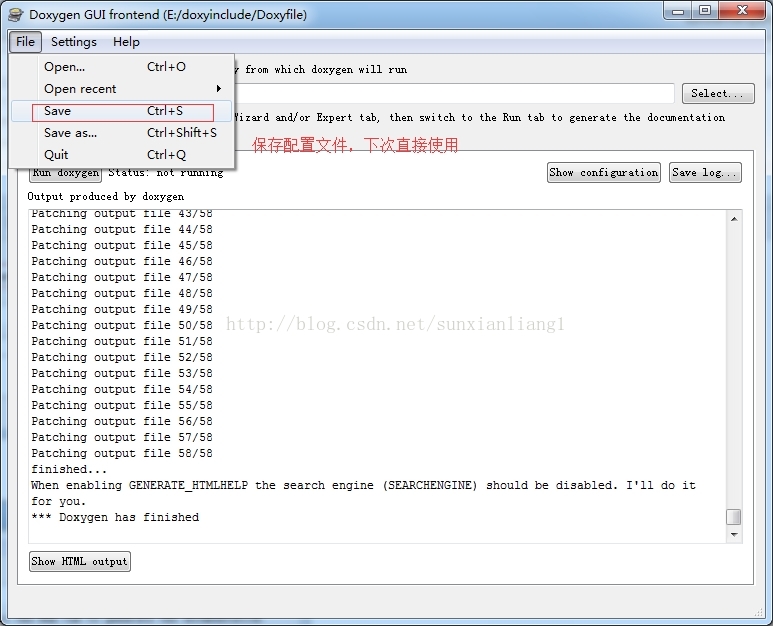The image size is (773, 626).
Task: Click the 'Status: not running' label
Action: 166,173
